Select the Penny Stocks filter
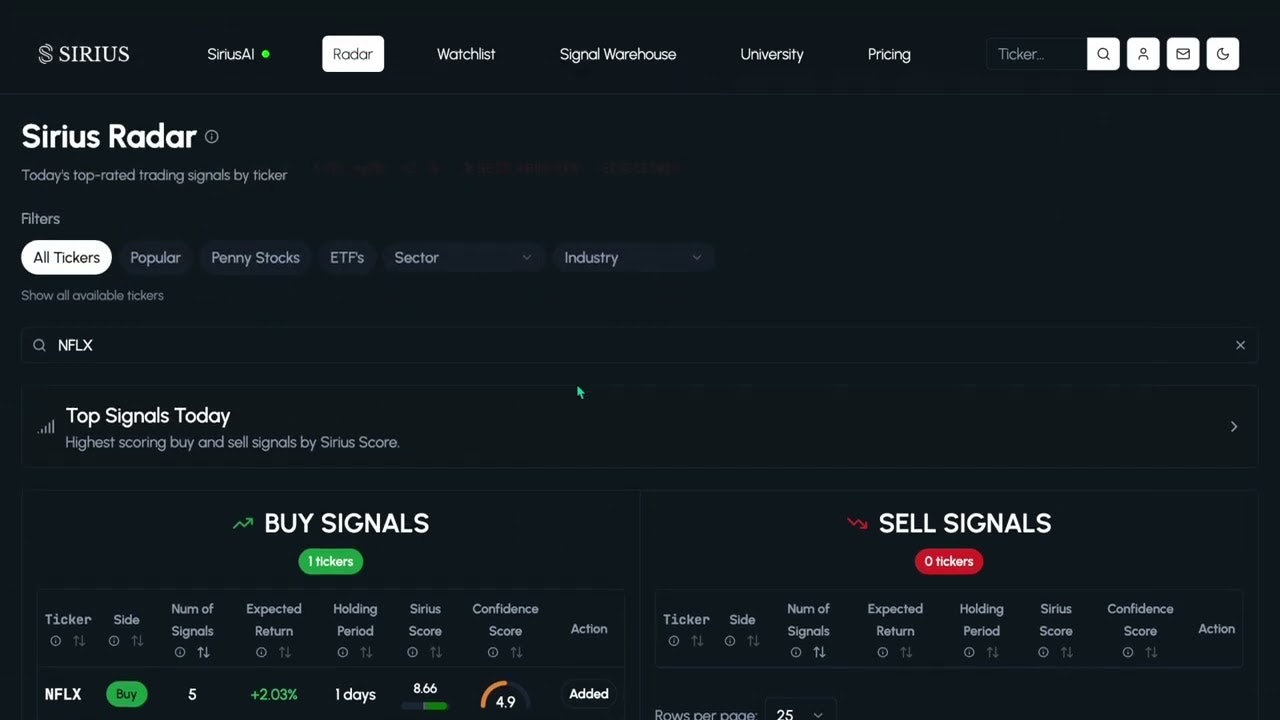 click(255, 257)
